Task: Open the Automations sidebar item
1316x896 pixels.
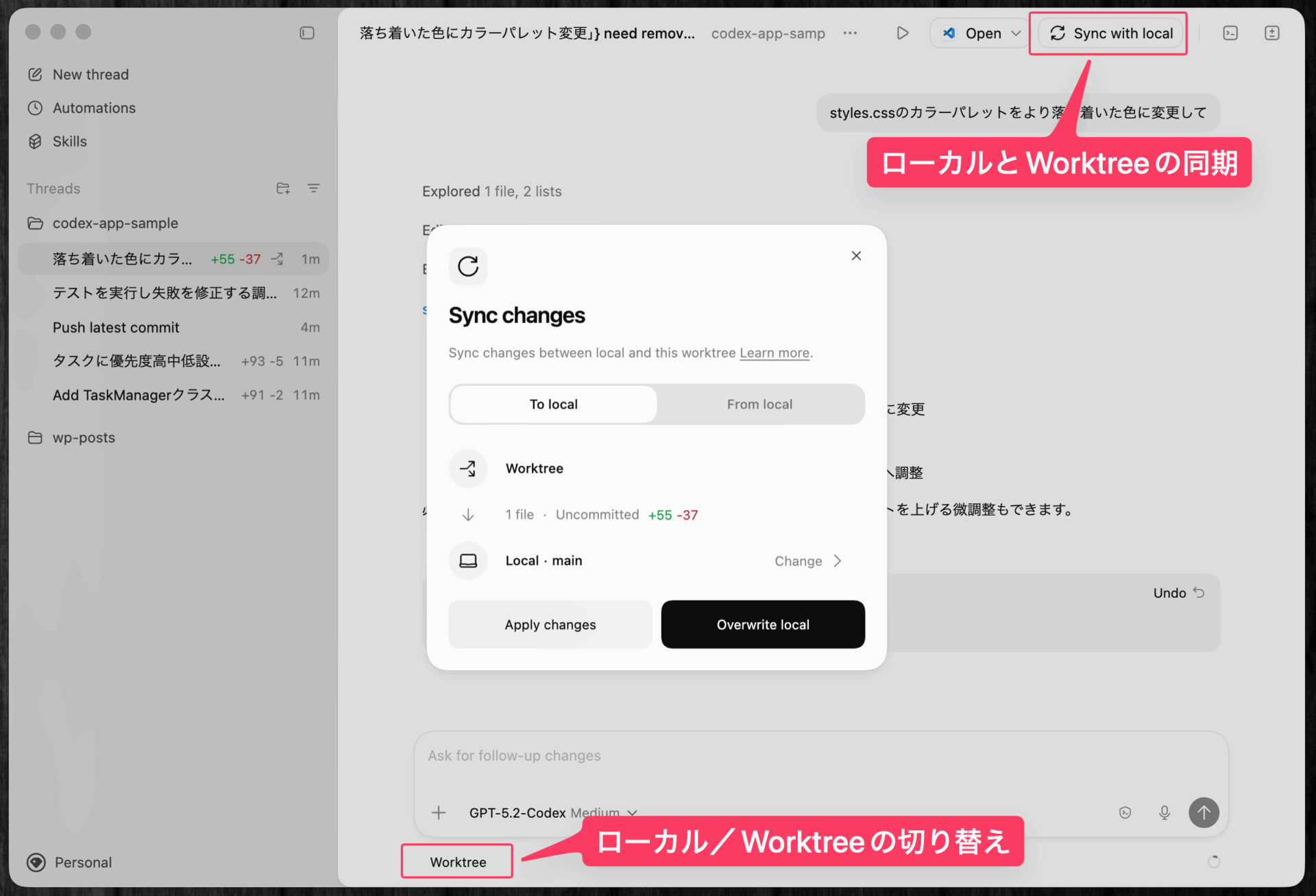Action: pos(94,108)
